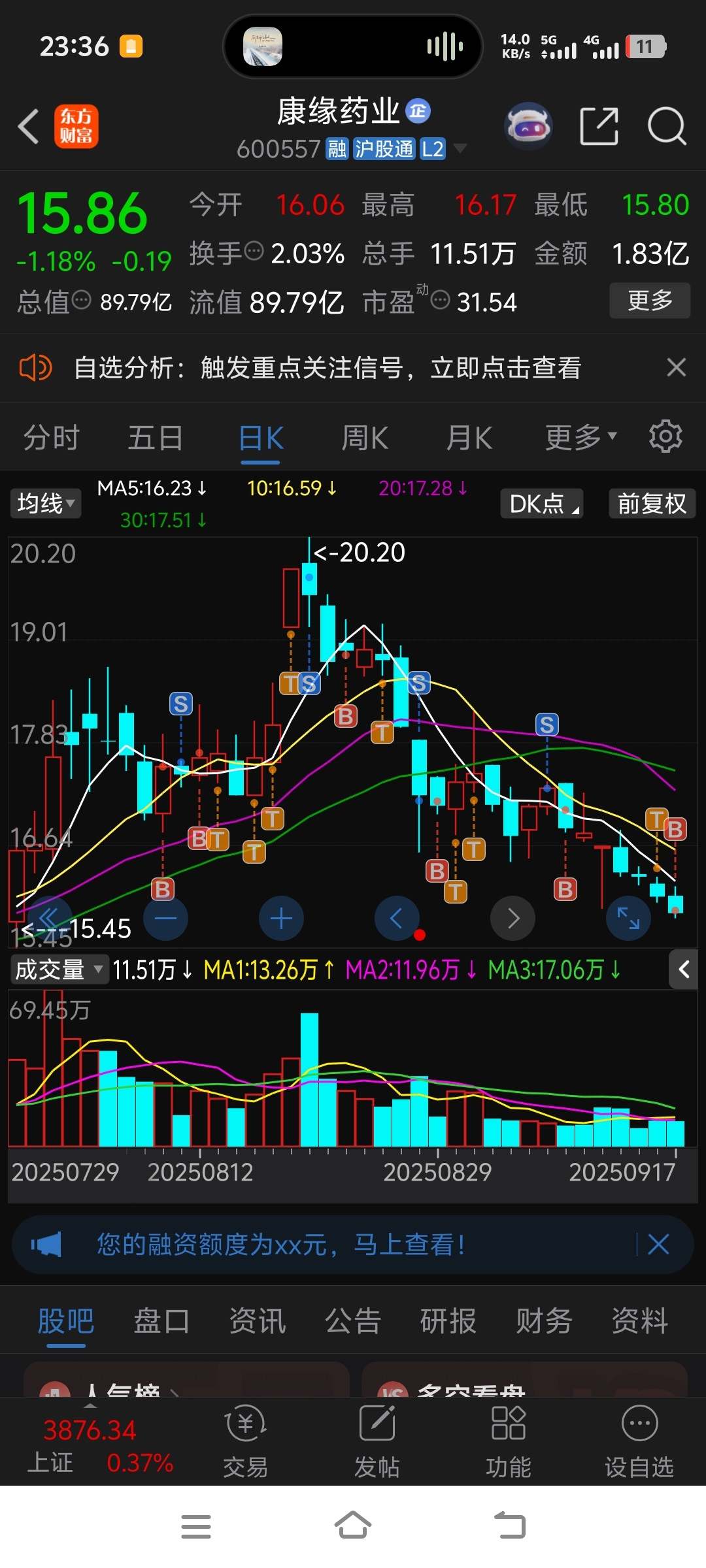706x1568 pixels.
Task: Tap 换手 info circle
Action: (254, 250)
